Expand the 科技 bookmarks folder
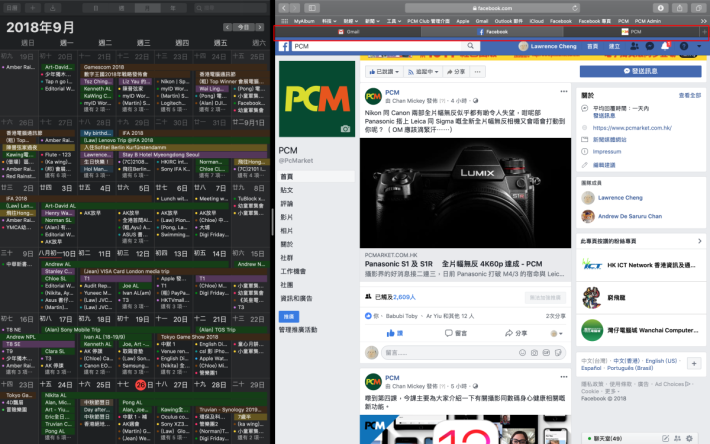 point(329,21)
